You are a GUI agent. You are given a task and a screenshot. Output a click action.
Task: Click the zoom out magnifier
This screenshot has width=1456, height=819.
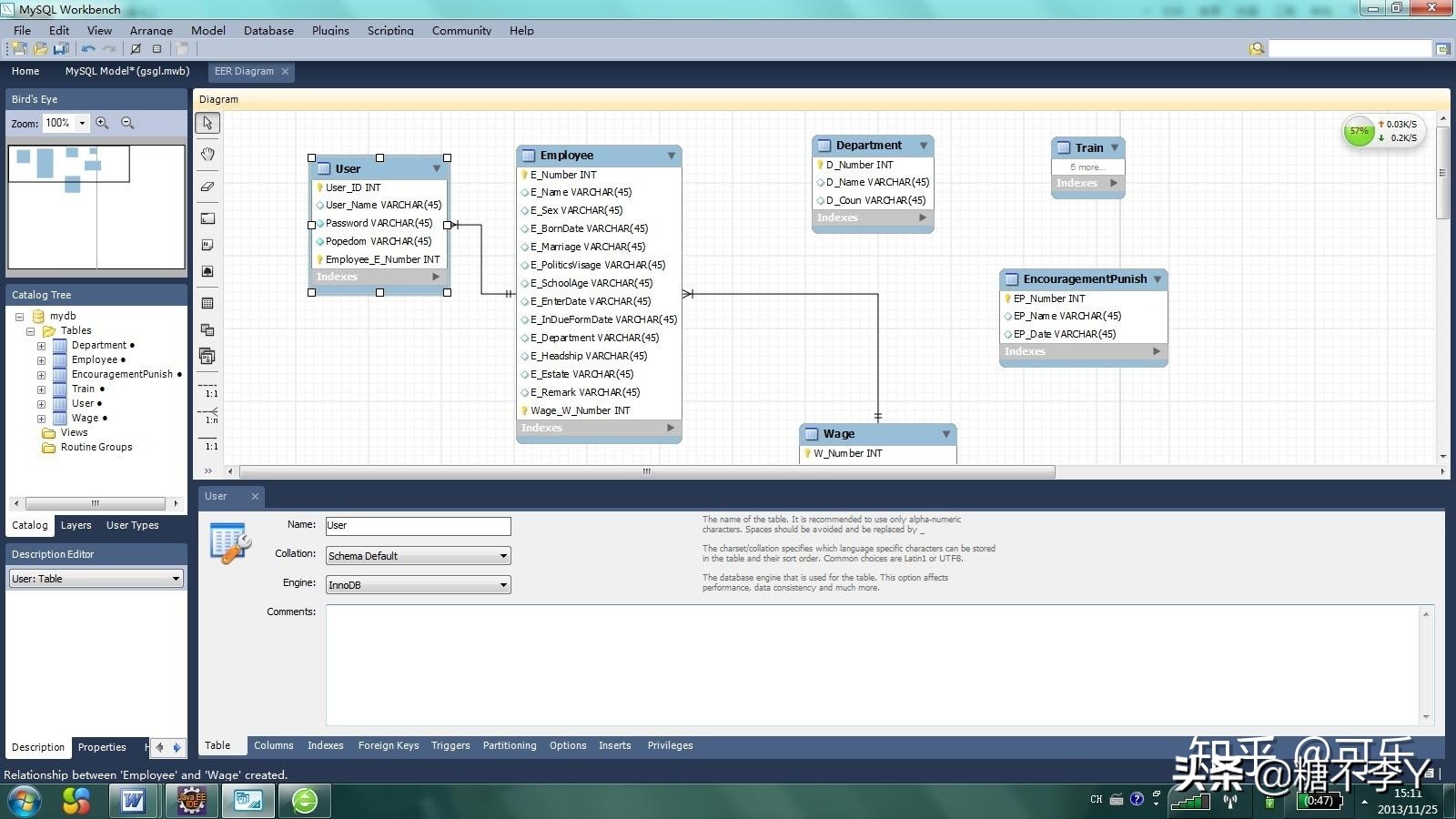coord(127,123)
